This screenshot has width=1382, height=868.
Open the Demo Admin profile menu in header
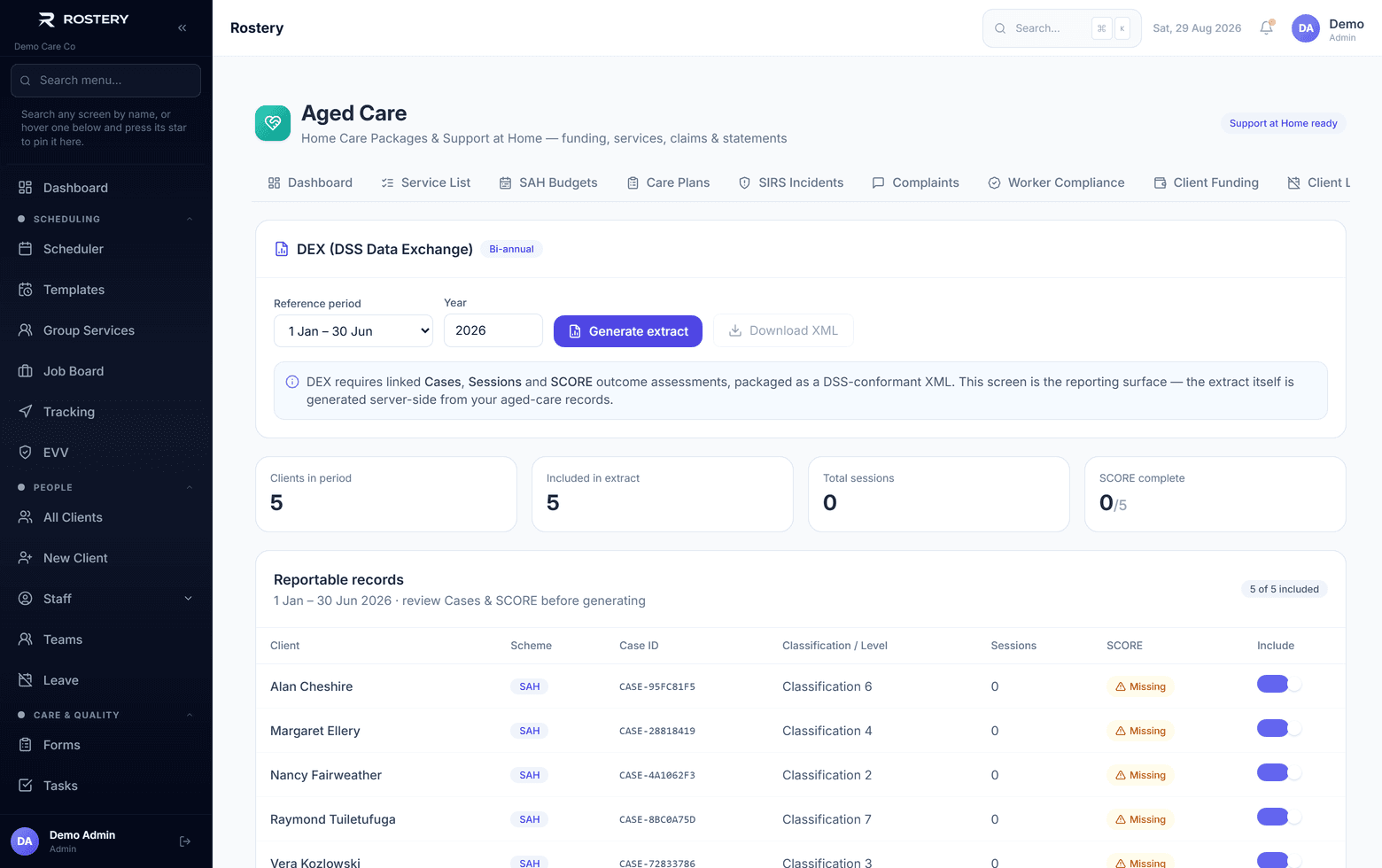pyautogui.click(x=1328, y=28)
